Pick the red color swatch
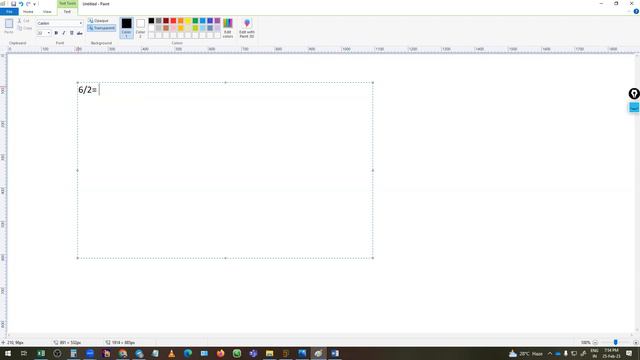640x360 pixels. click(x=173, y=20)
